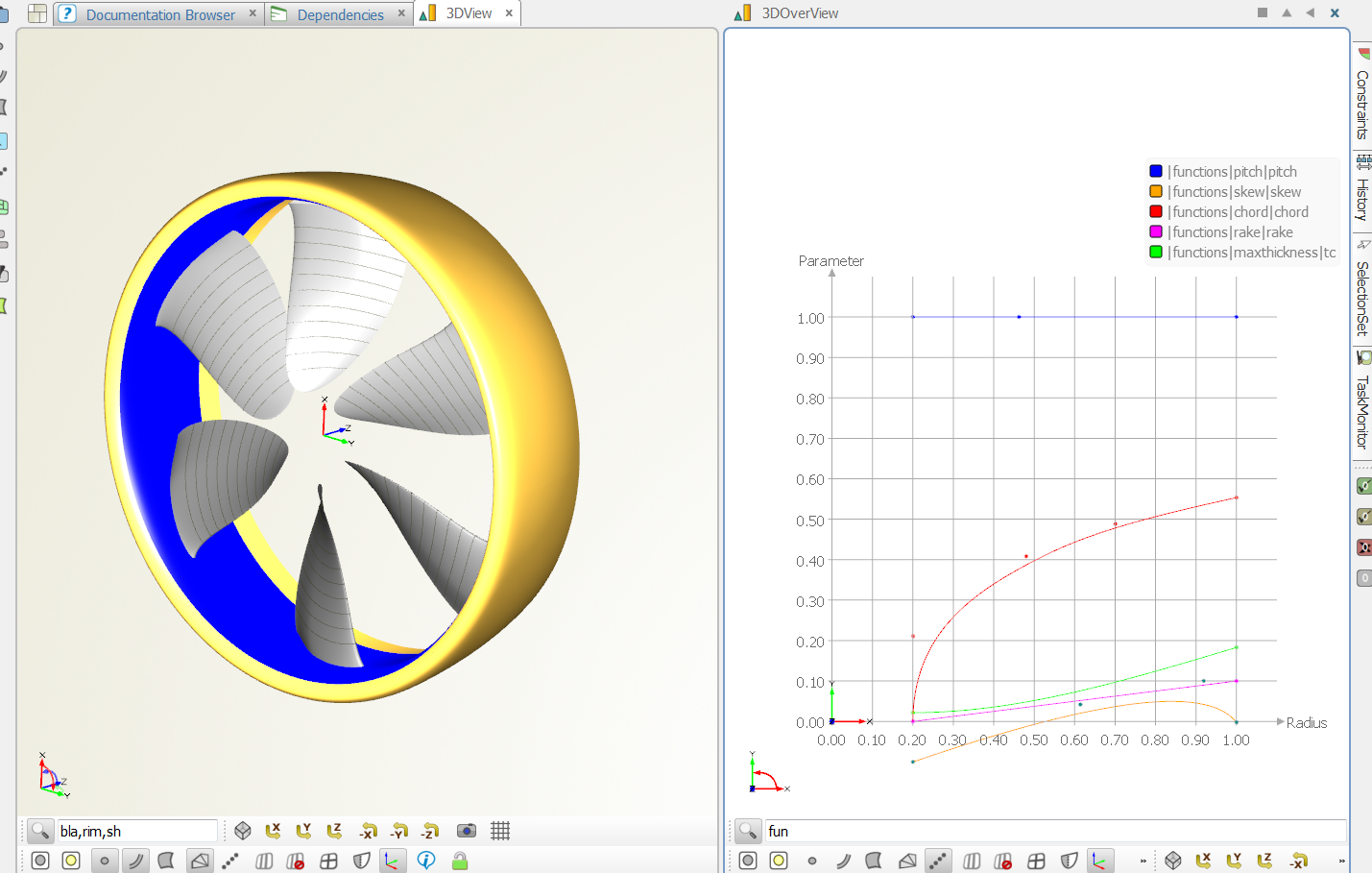The height and width of the screenshot is (873, 1372).
Task: Set 3DView to look along Y axis
Action: click(304, 831)
